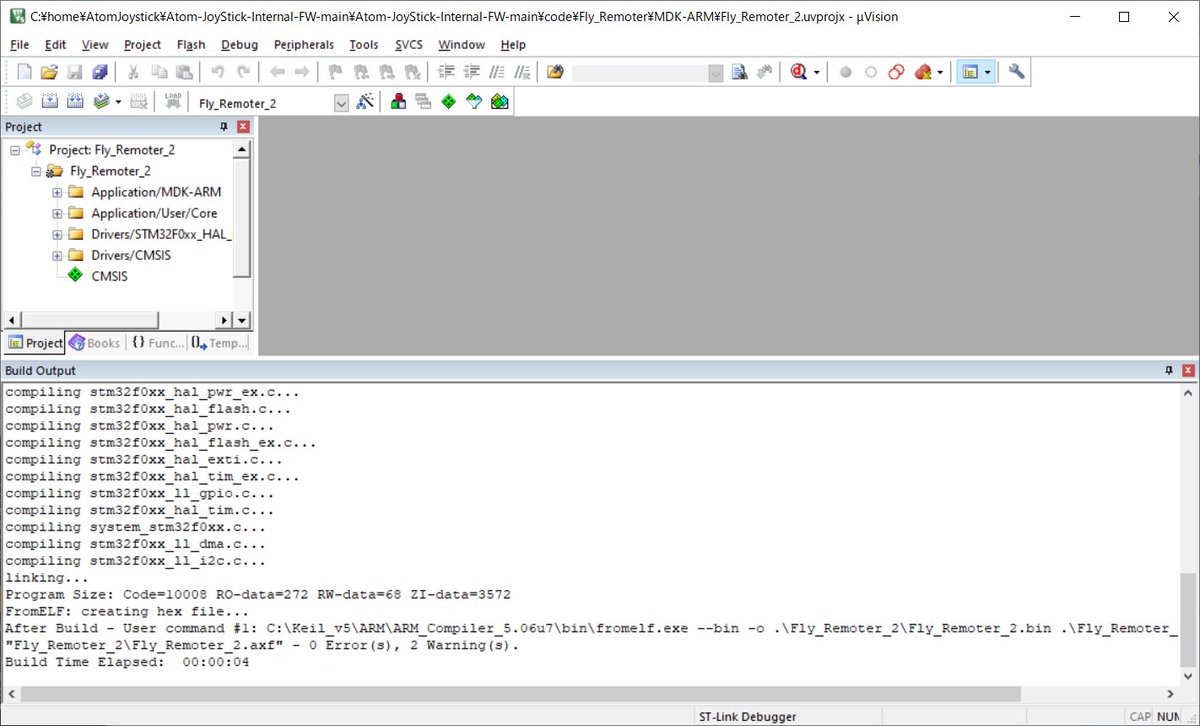Switch to the Books tab
This screenshot has height=726, width=1200.
coord(95,343)
